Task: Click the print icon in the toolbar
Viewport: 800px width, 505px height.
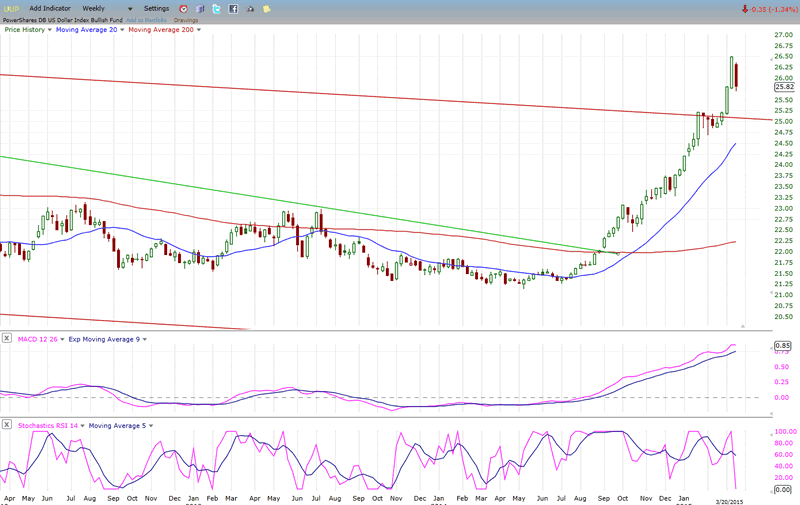Action: click(x=250, y=9)
